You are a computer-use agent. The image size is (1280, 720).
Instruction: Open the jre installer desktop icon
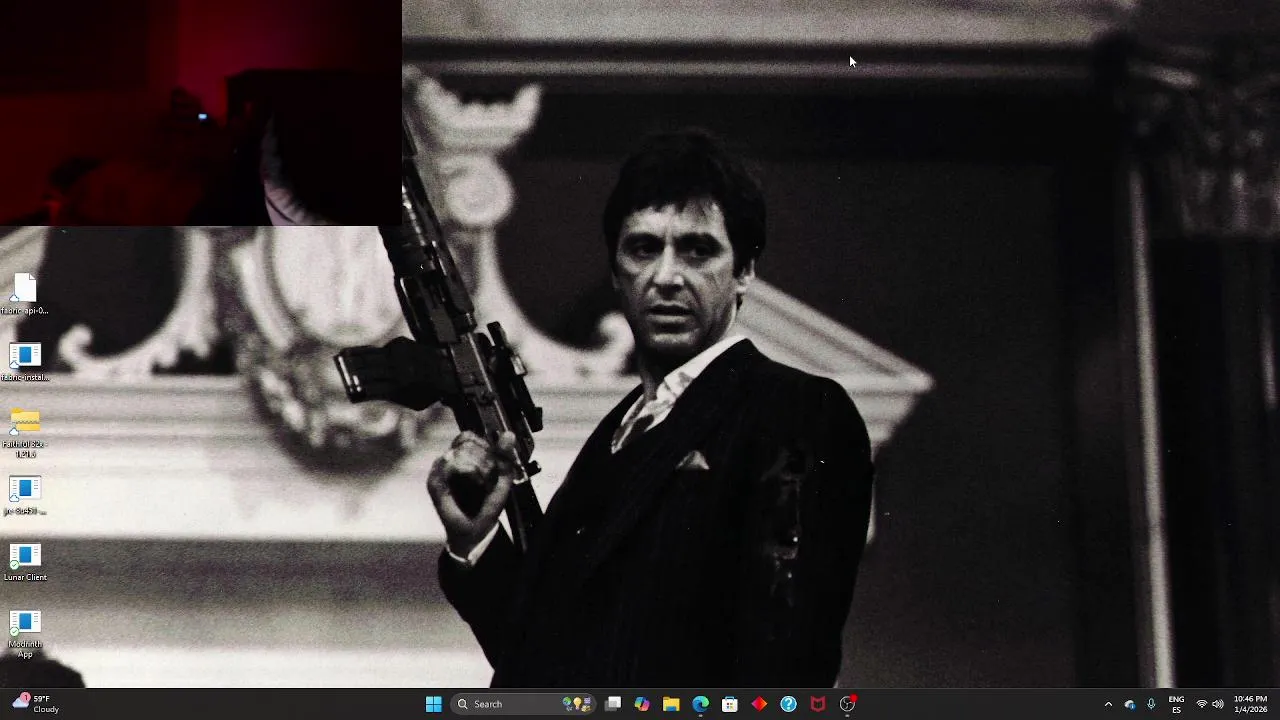[25, 495]
